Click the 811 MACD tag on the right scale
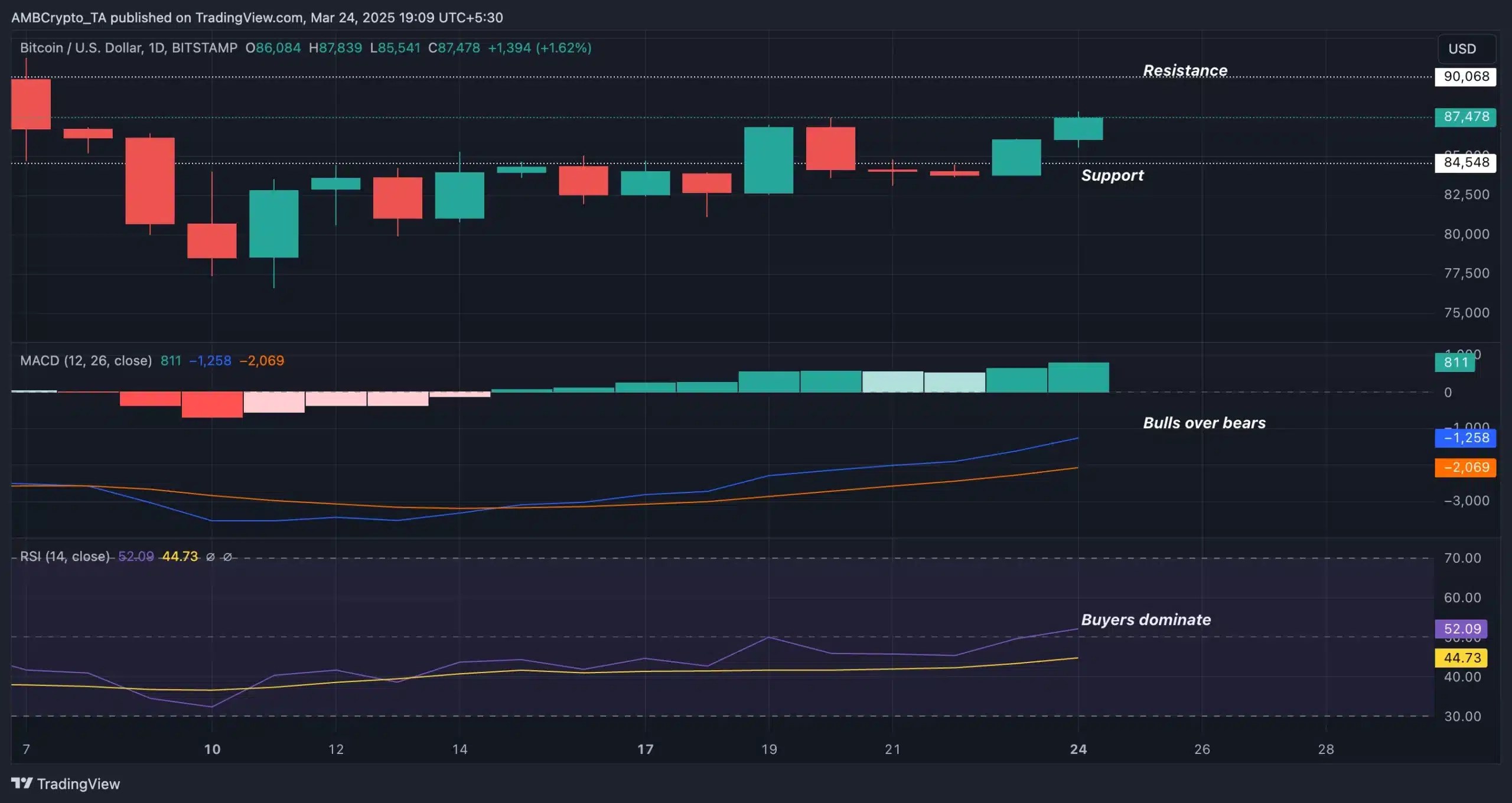This screenshot has height=803, width=1512. 1454,363
